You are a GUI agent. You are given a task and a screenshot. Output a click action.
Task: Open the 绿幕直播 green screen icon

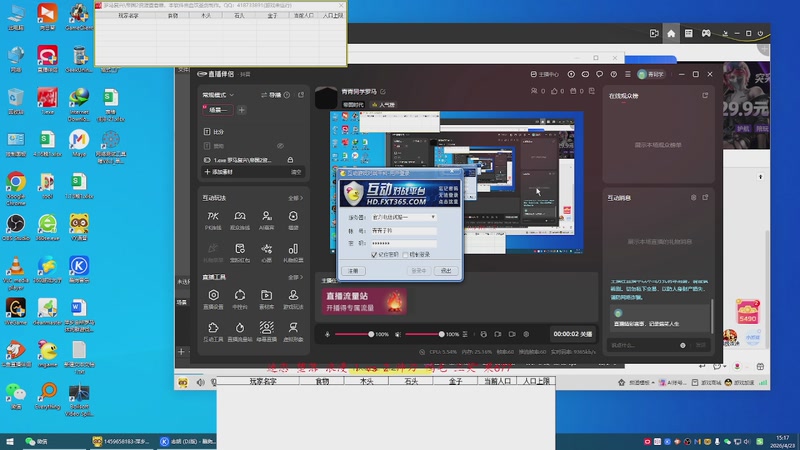pyautogui.click(x=266, y=331)
